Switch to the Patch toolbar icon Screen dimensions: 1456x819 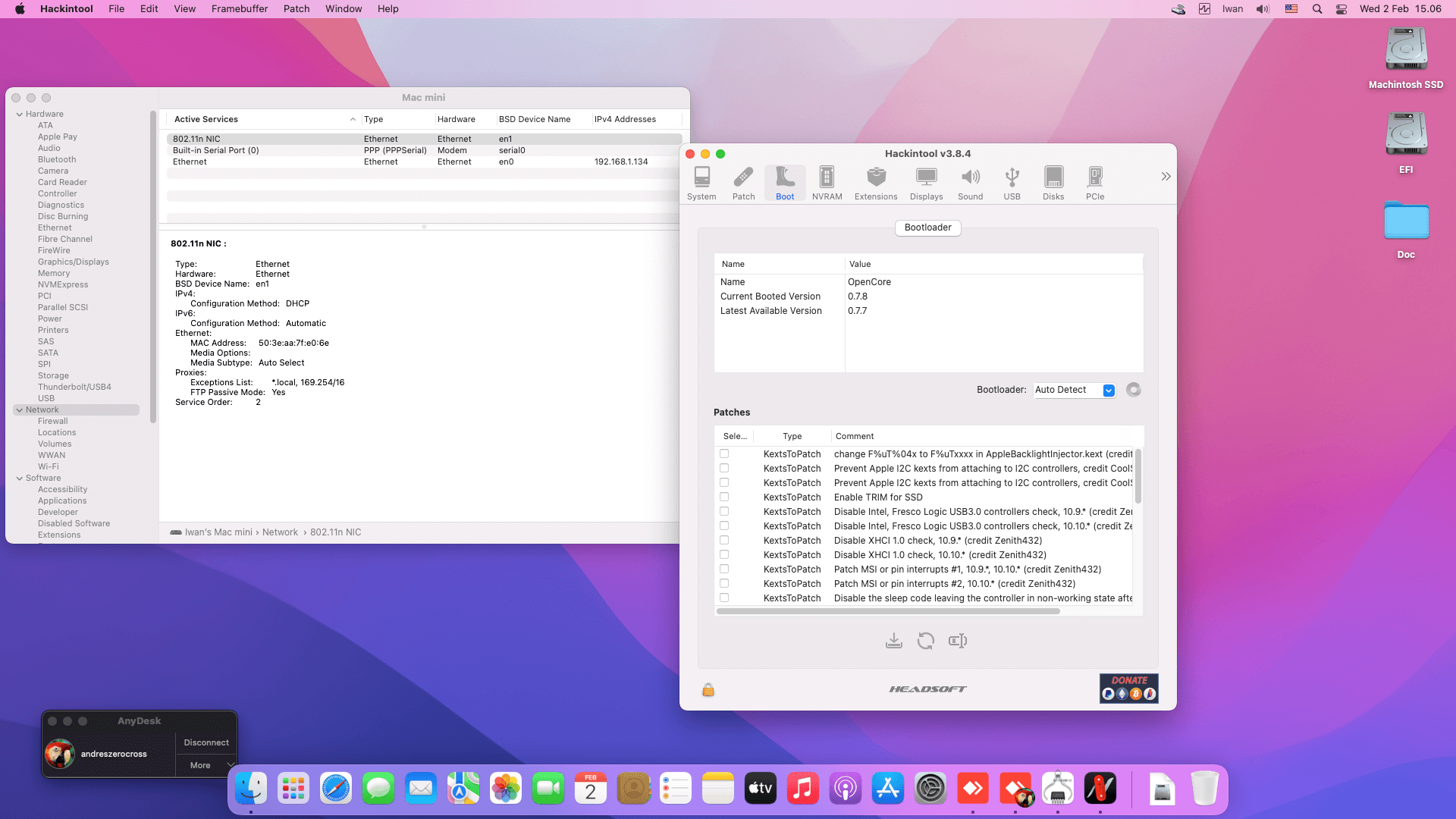point(743,183)
